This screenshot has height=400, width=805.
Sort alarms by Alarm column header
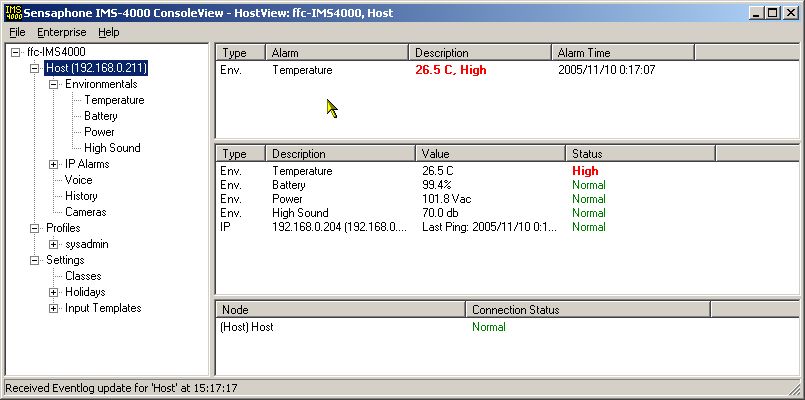(337, 53)
